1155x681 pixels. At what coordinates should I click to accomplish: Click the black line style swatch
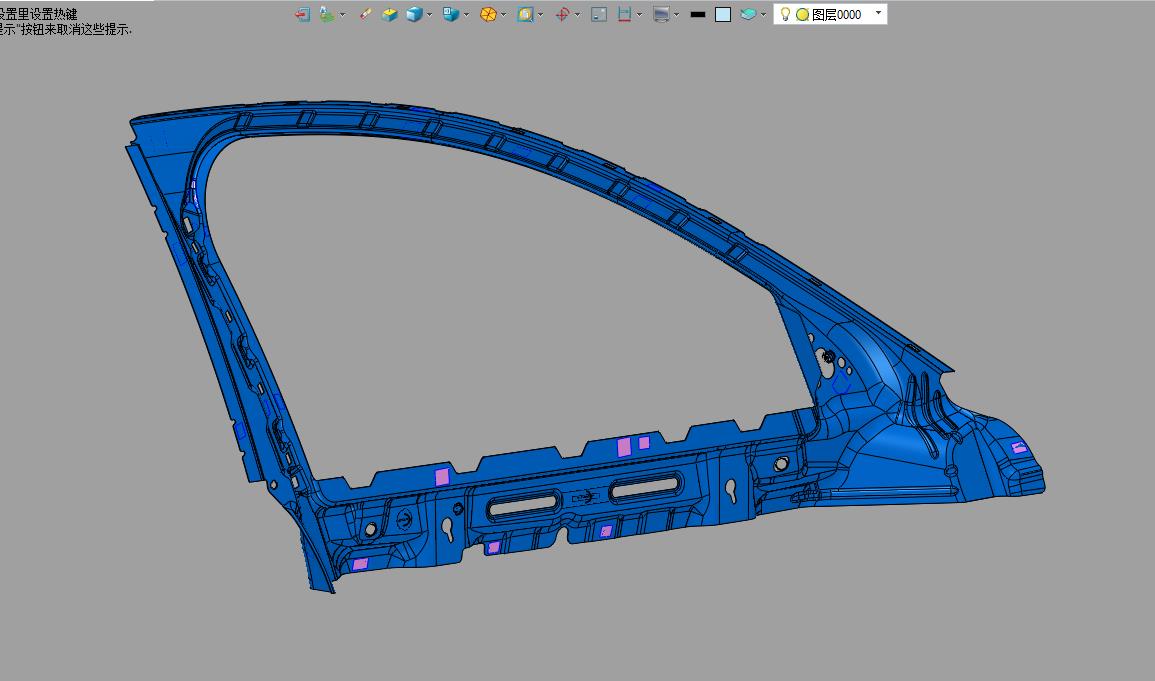point(698,14)
